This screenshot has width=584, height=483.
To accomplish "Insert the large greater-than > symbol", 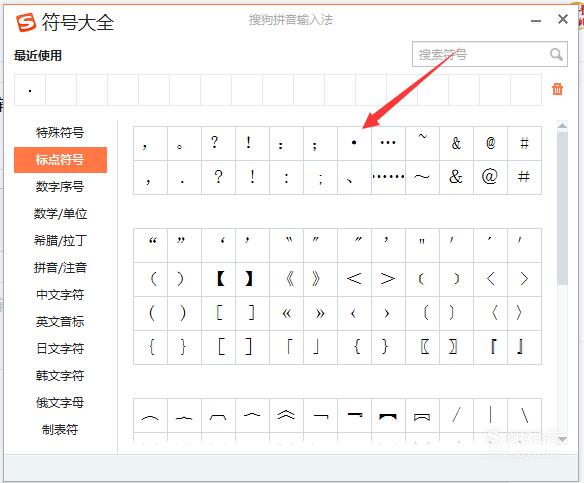I will (x=388, y=279).
